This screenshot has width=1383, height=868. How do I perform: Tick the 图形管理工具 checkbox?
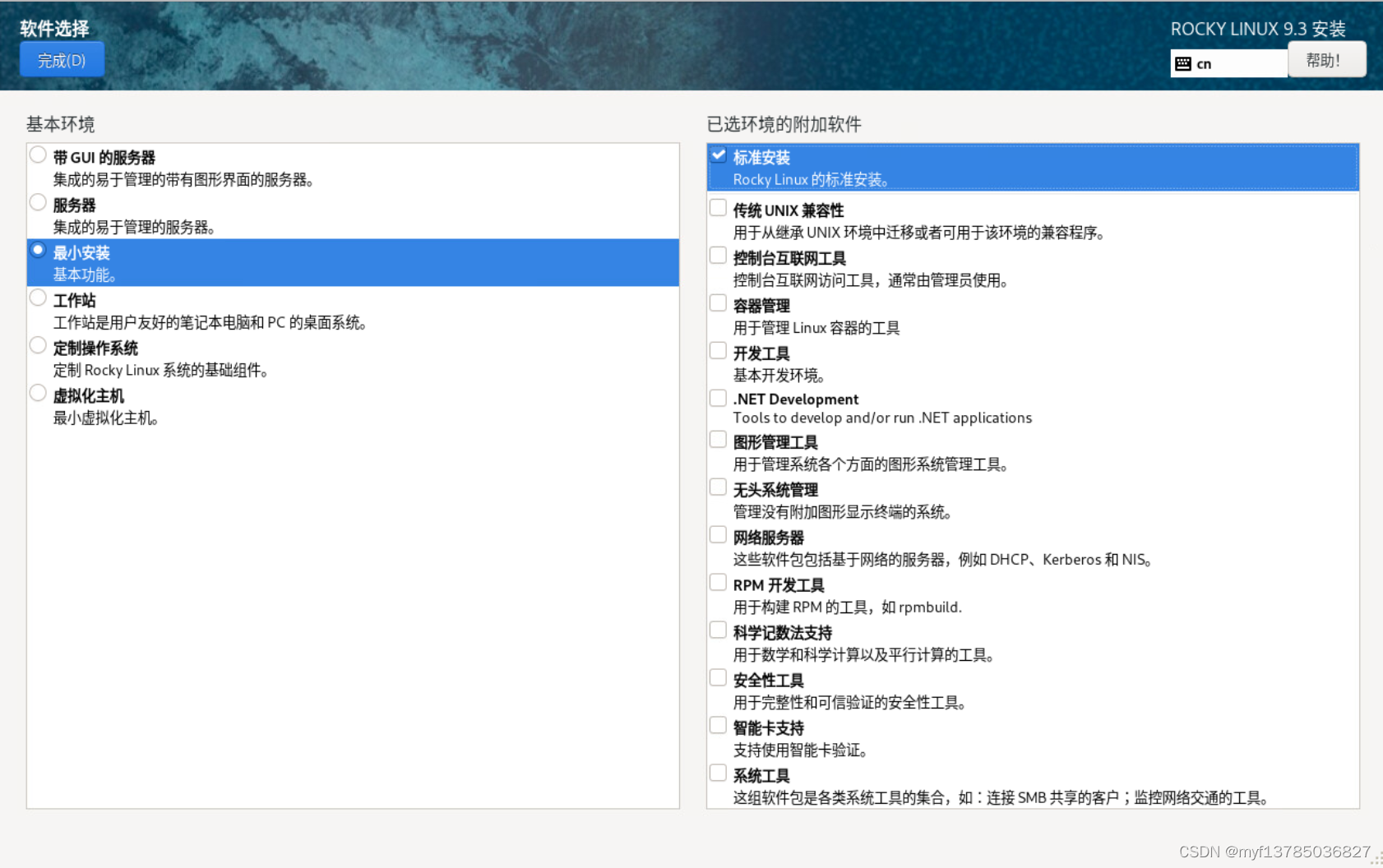pos(718,440)
